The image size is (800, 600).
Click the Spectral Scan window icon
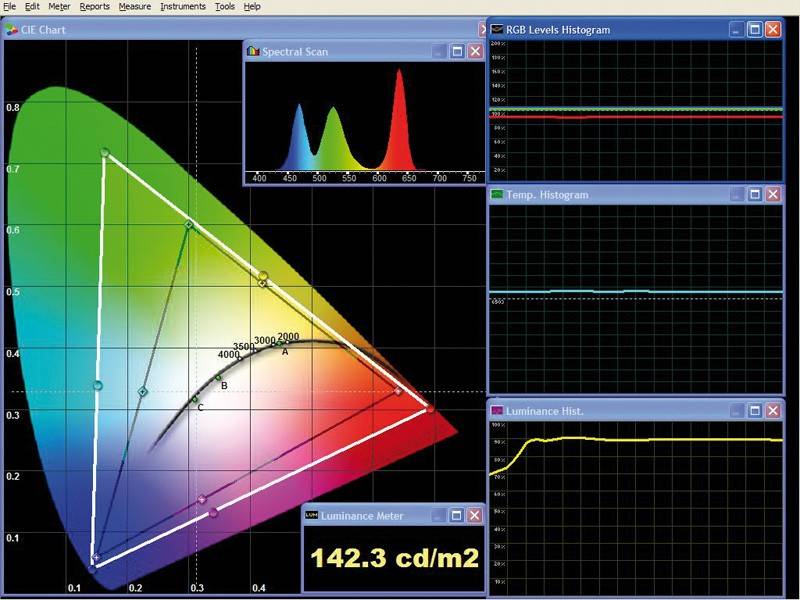click(253, 51)
